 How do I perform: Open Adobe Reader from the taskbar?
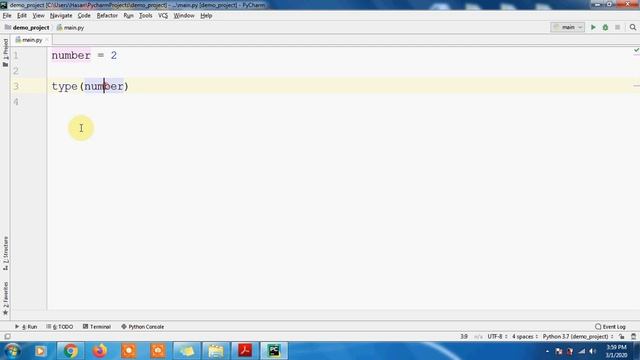point(245,351)
